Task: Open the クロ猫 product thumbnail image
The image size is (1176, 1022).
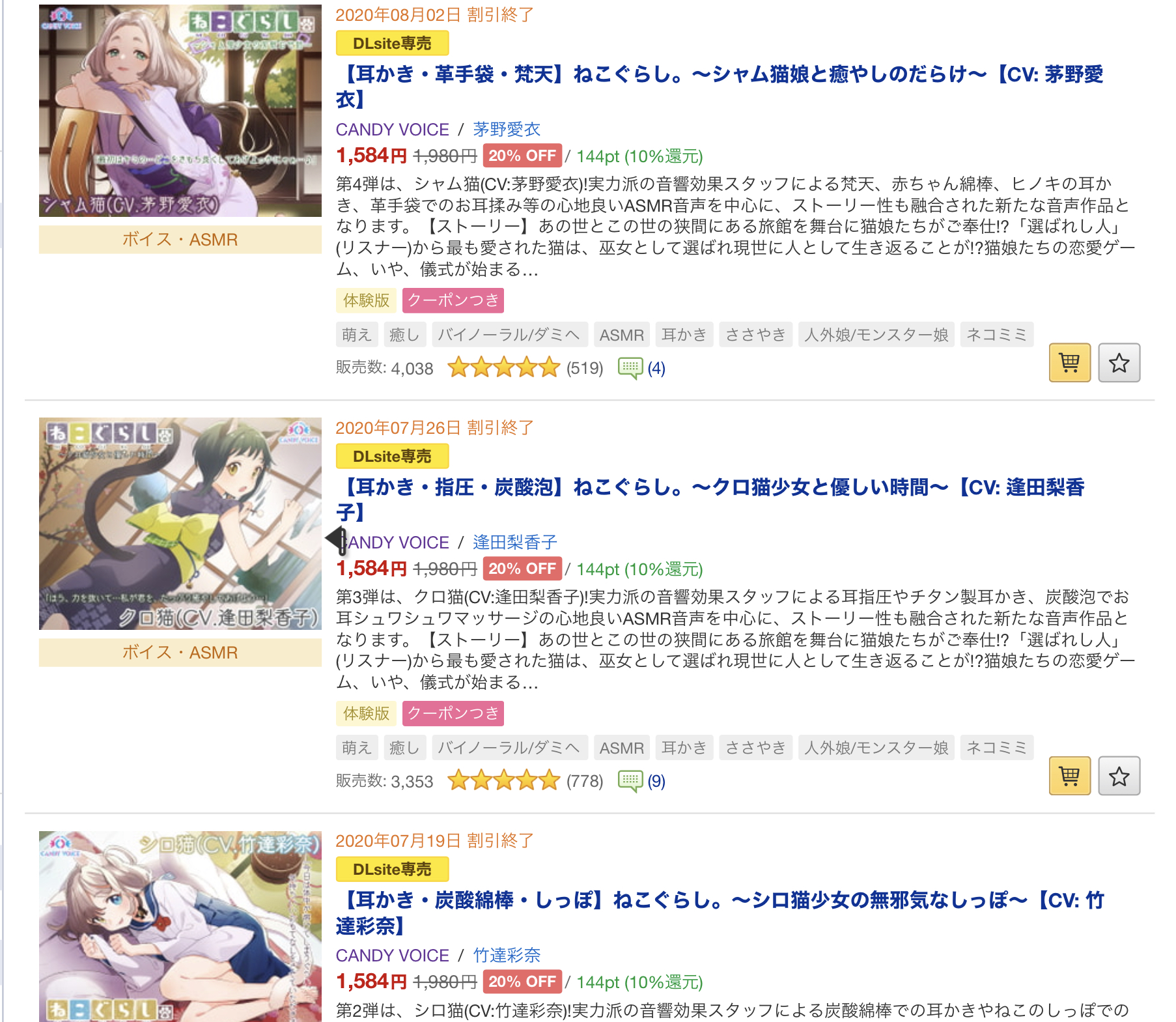Action: pos(180,524)
